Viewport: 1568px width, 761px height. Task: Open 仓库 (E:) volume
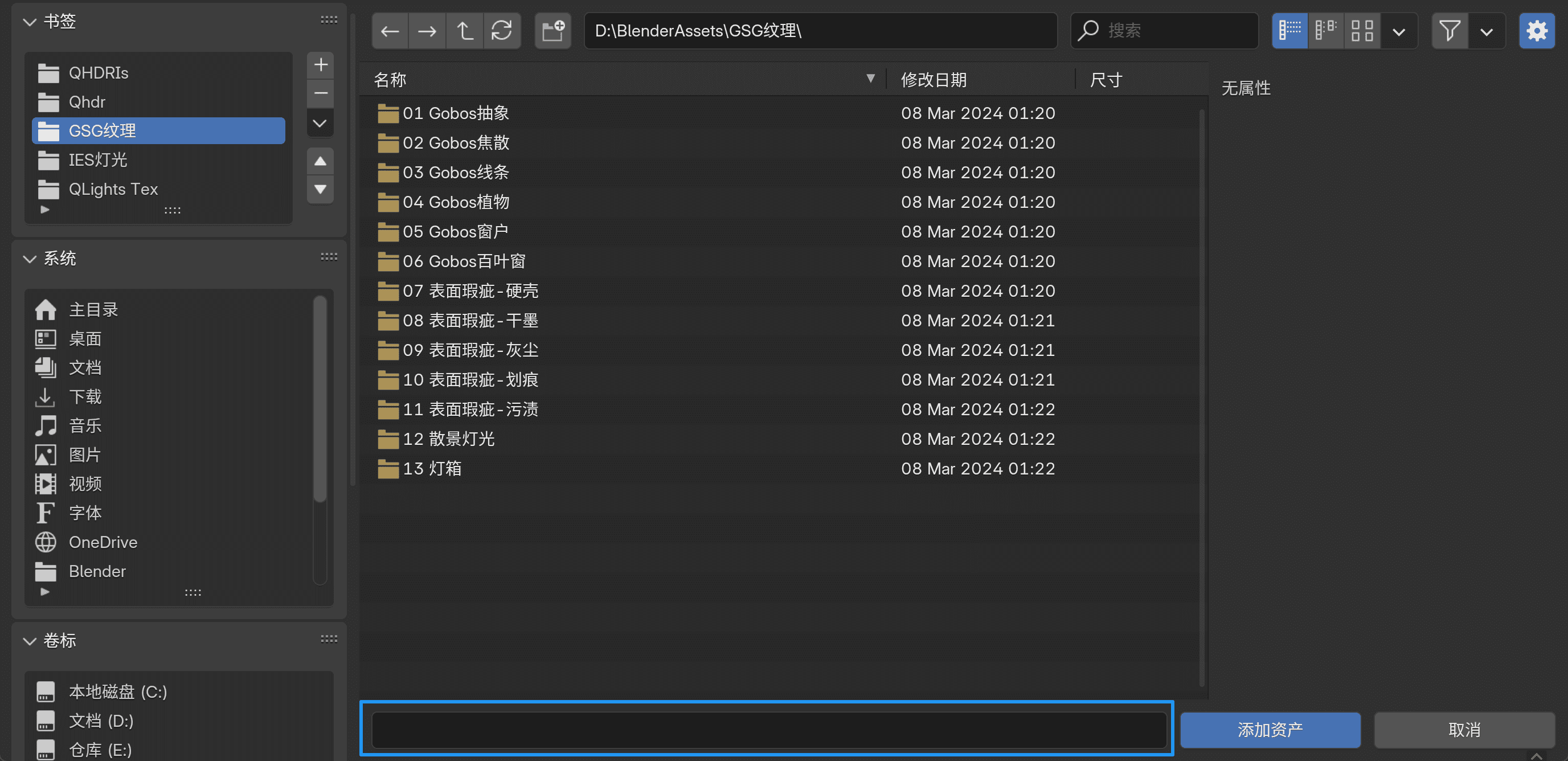coord(179,750)
